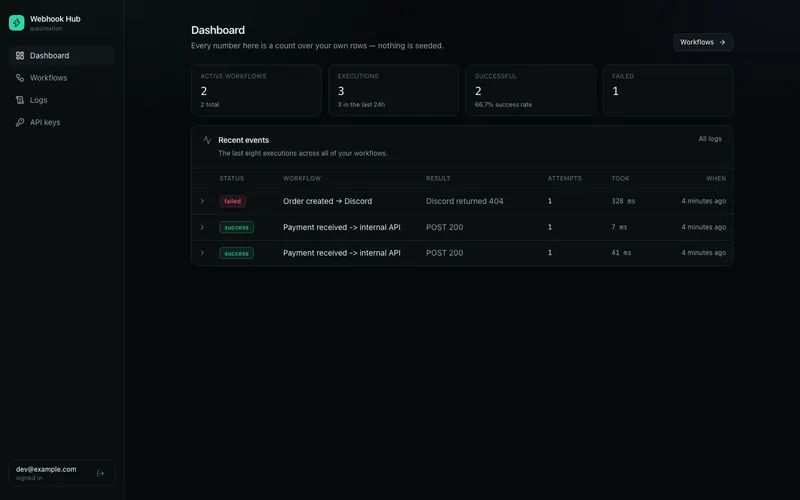Click the Workflows icon in the sidebar

[20, 78]
